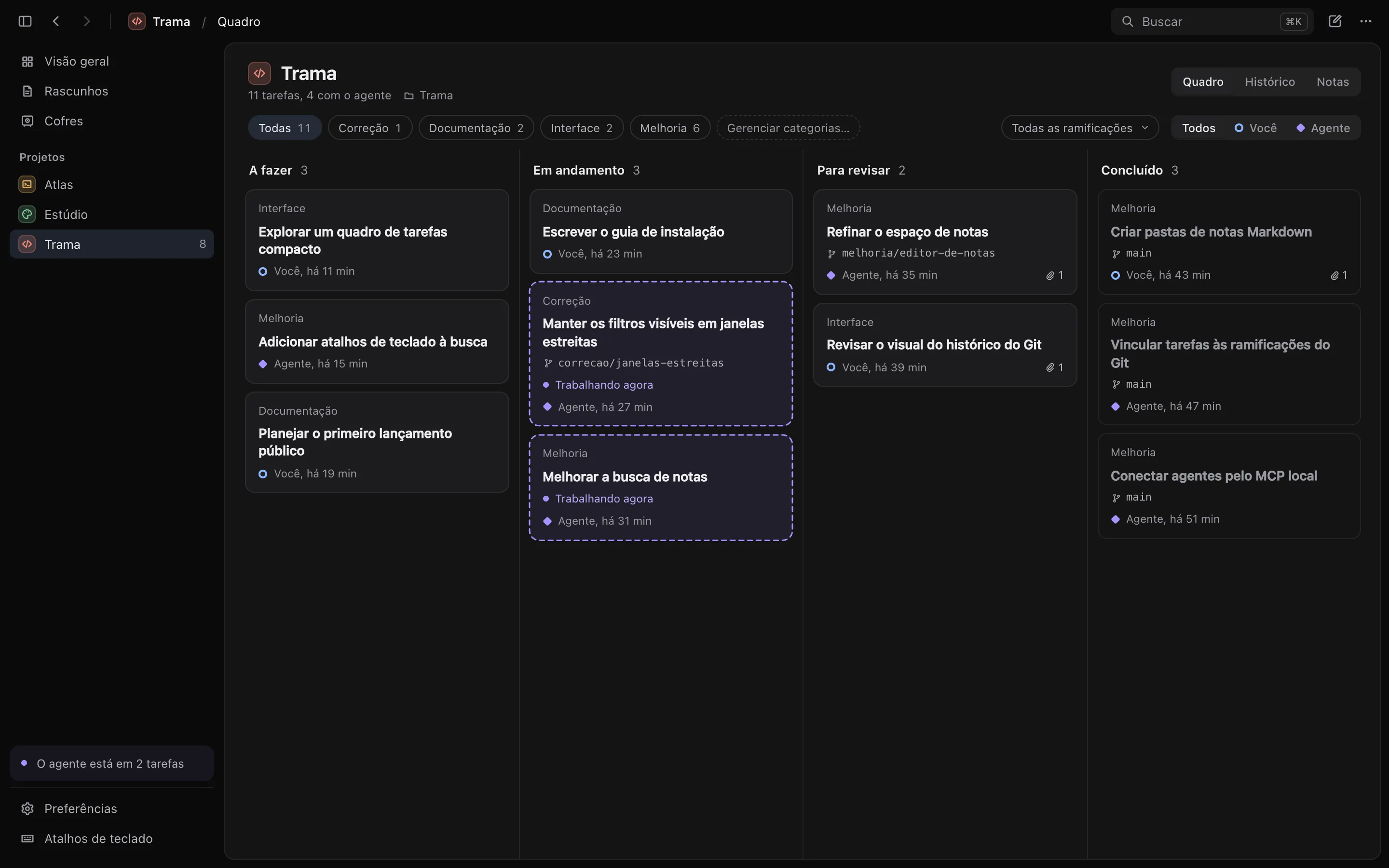Switch to the Notas tab

coord(1332,82)
